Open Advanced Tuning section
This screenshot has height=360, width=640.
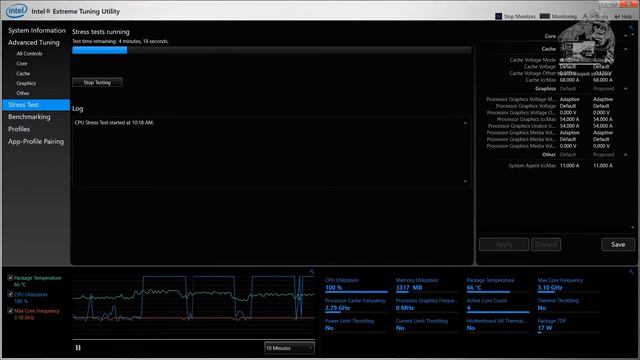(x=33, y=42)
